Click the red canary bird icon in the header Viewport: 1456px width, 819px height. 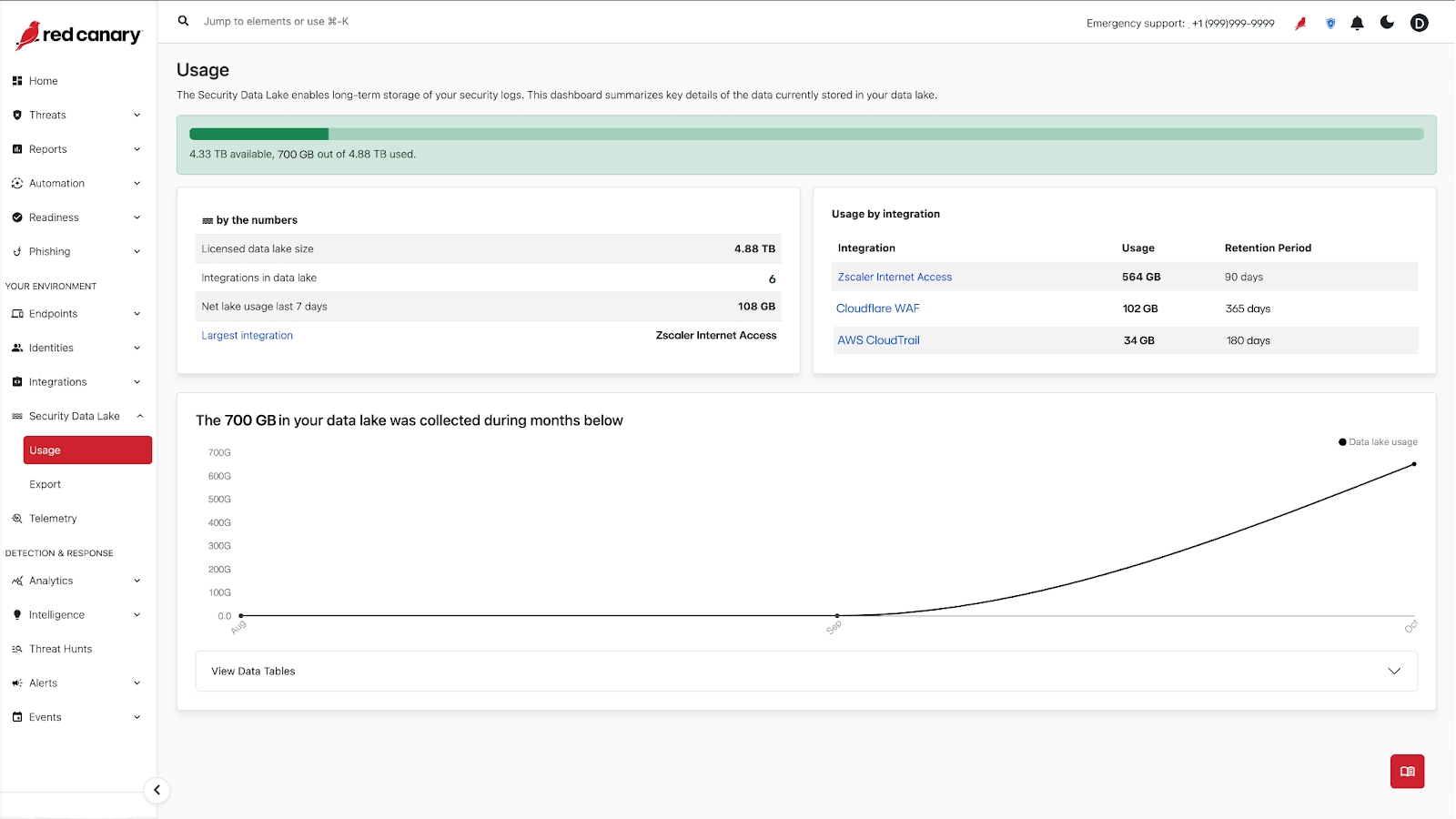tap(1300, 24)
